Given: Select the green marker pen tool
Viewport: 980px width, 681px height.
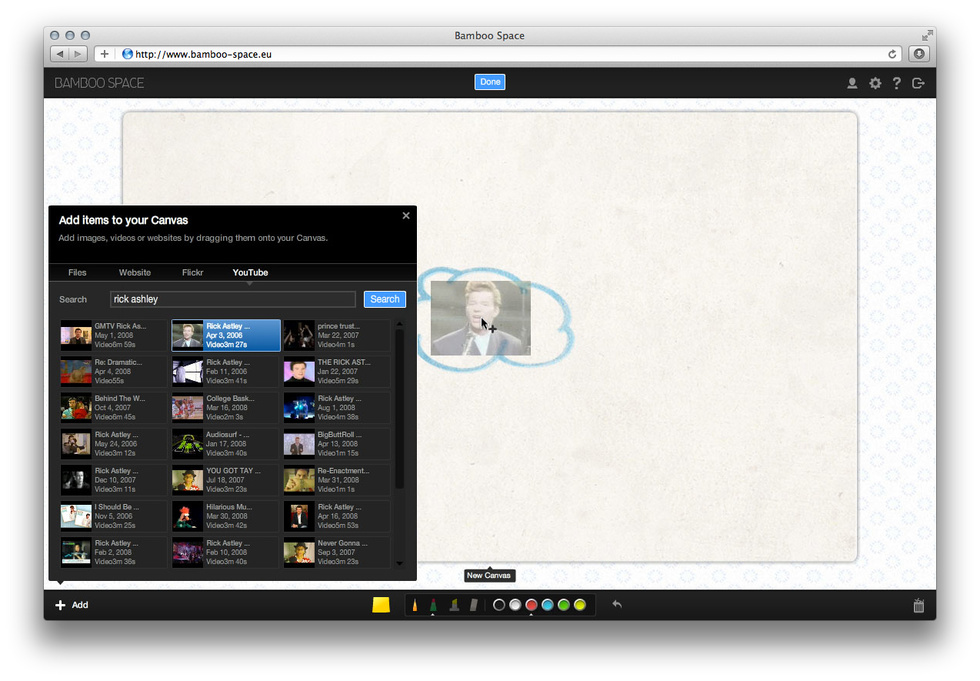Looking at the screenshot, I should point(432,605).
